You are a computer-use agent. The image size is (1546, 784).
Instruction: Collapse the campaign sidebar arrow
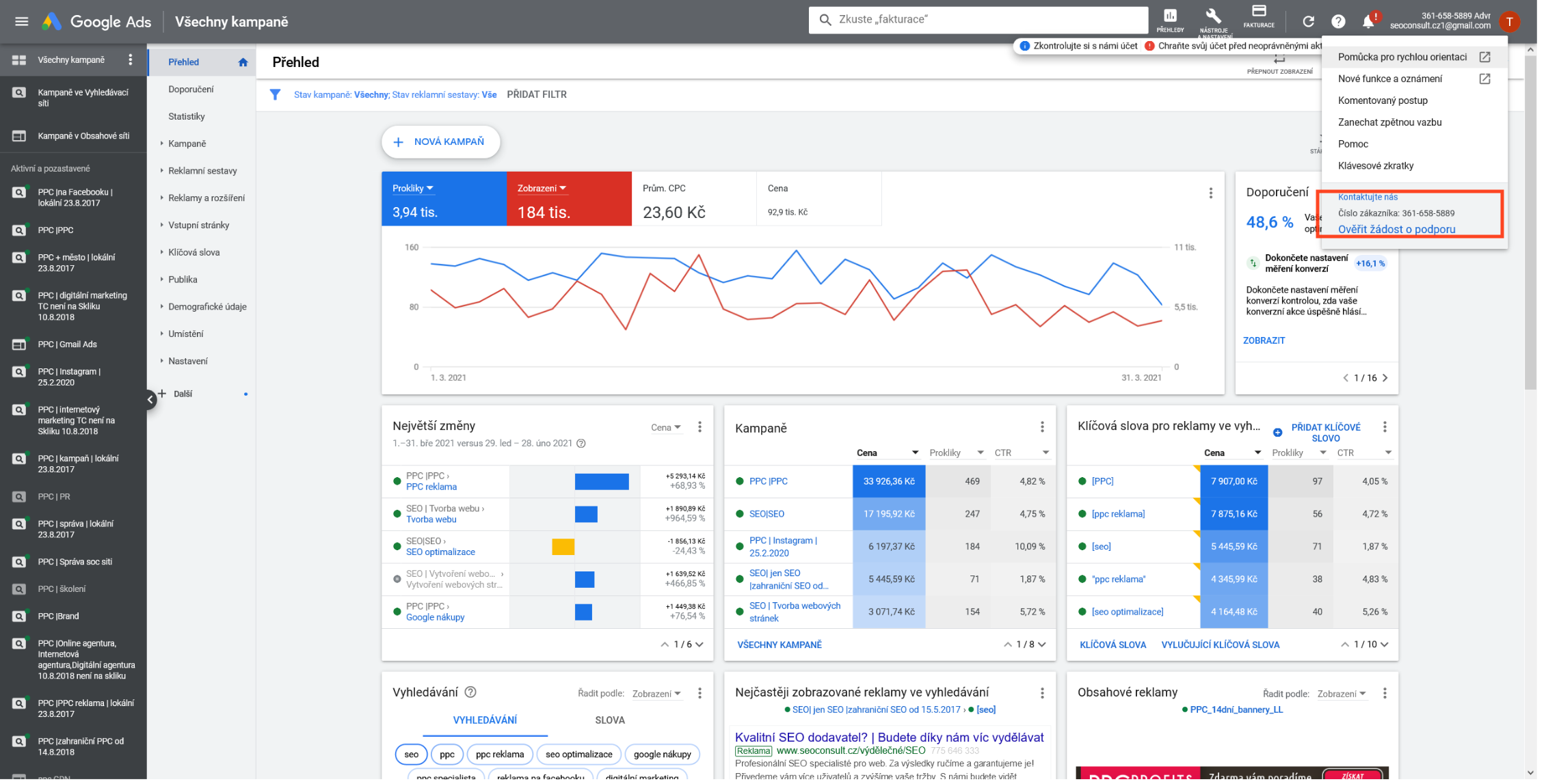click(150, 402)
